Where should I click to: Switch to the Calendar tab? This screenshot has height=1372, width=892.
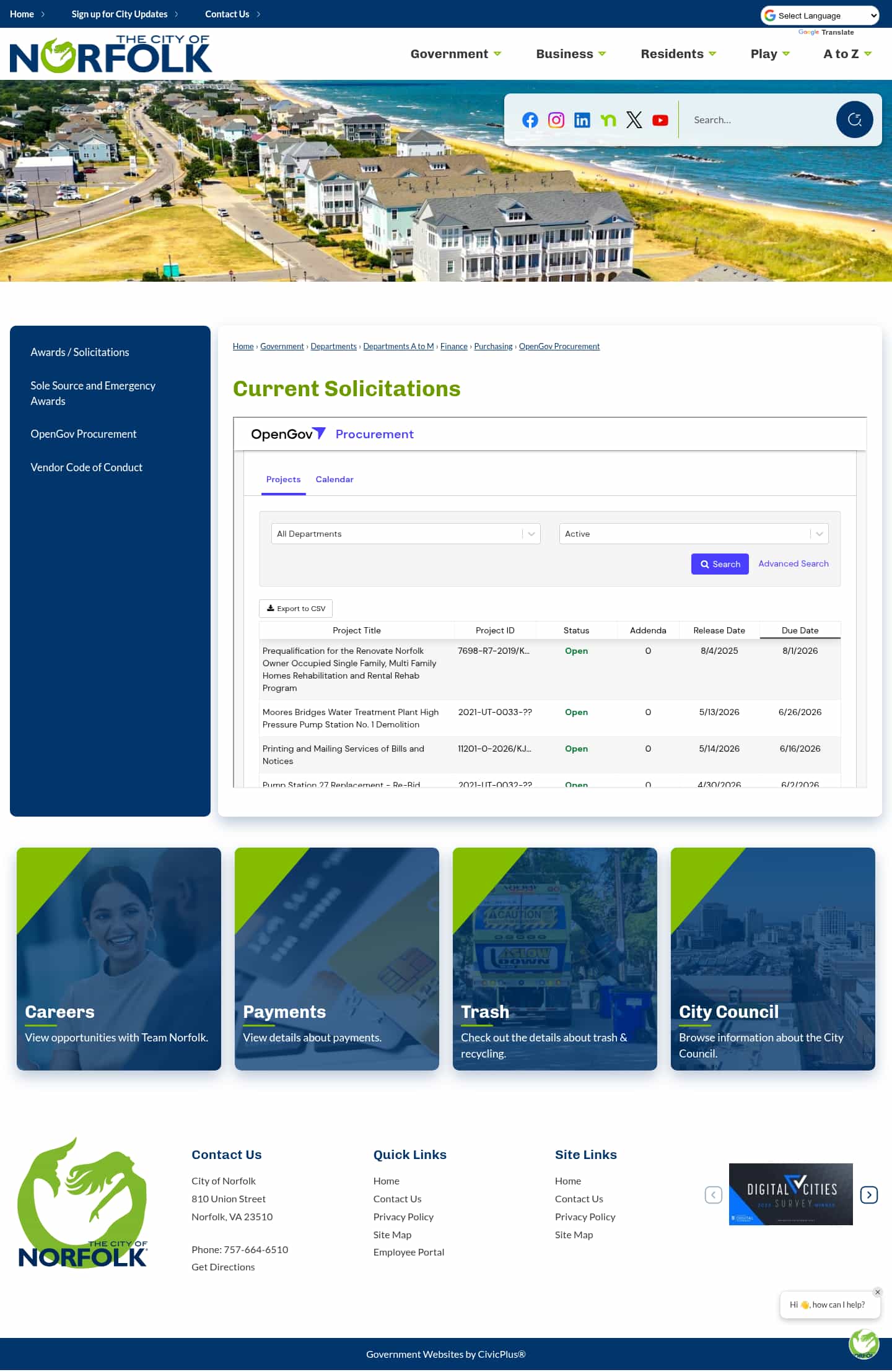[334, 479]
